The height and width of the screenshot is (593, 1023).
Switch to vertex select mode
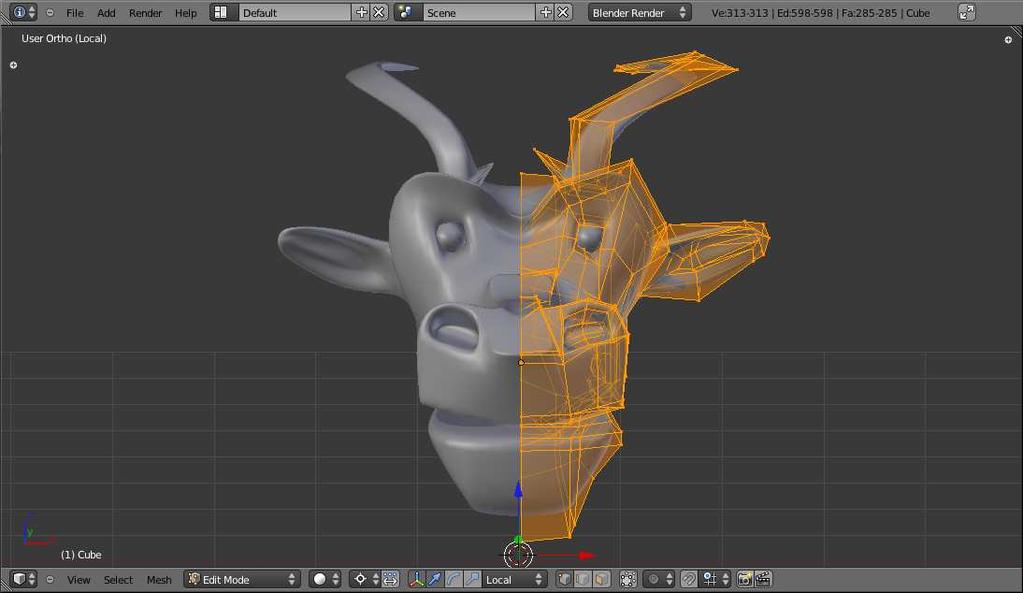click(564, 579)
